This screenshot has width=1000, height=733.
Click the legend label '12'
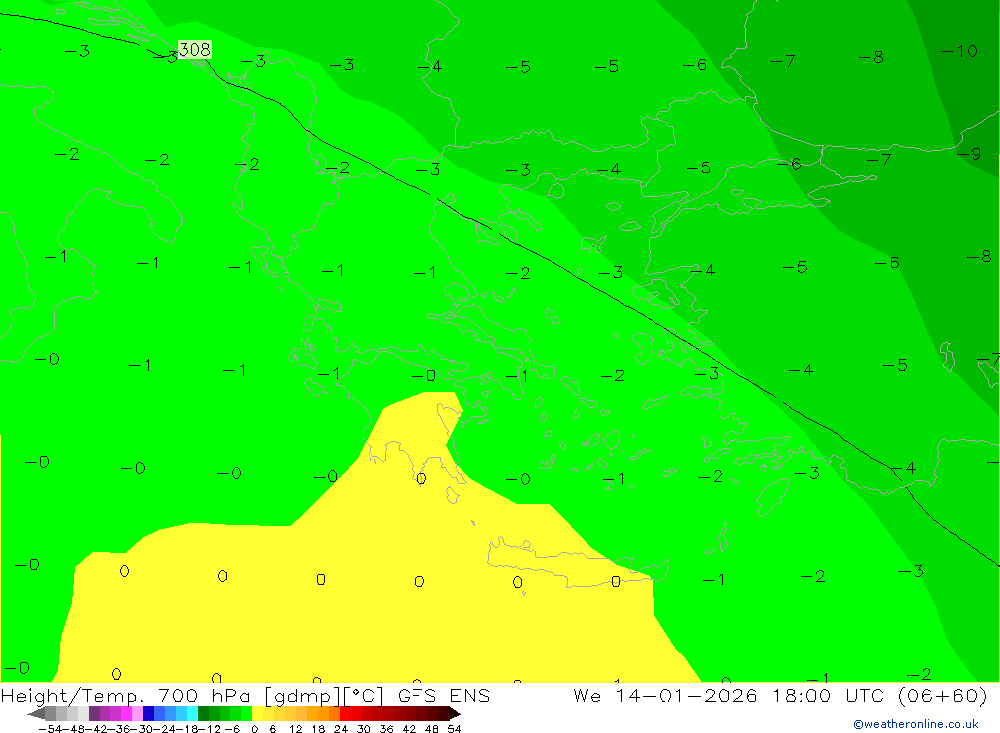(x=295, y=729)
